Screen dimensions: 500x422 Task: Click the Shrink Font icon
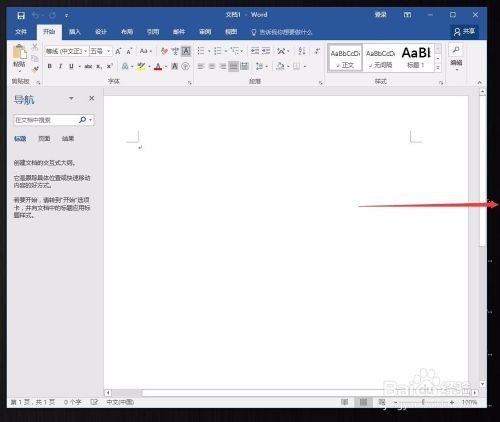(129, 51)
